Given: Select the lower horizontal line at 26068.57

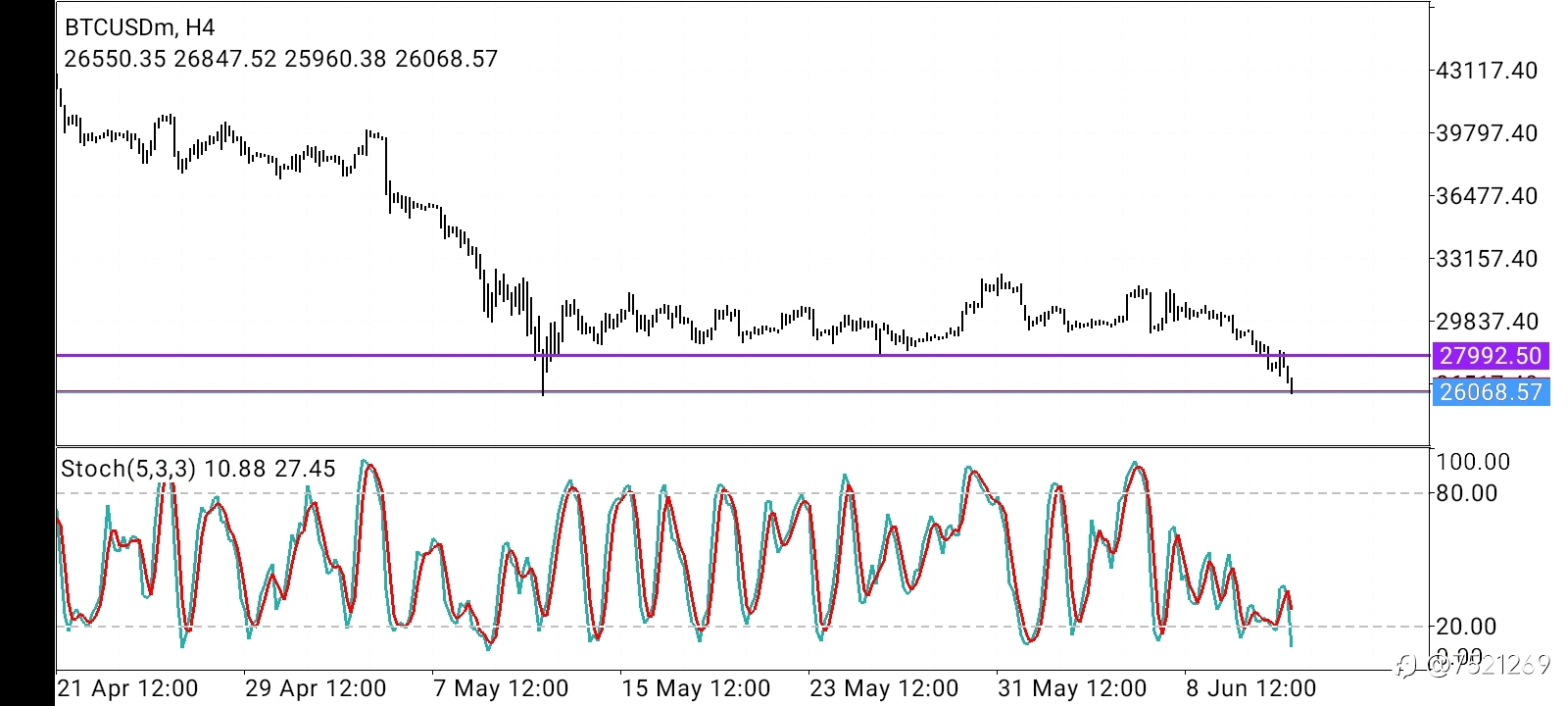Looking at the screenshot, I should pyautogui.click(x=743, y=391).
